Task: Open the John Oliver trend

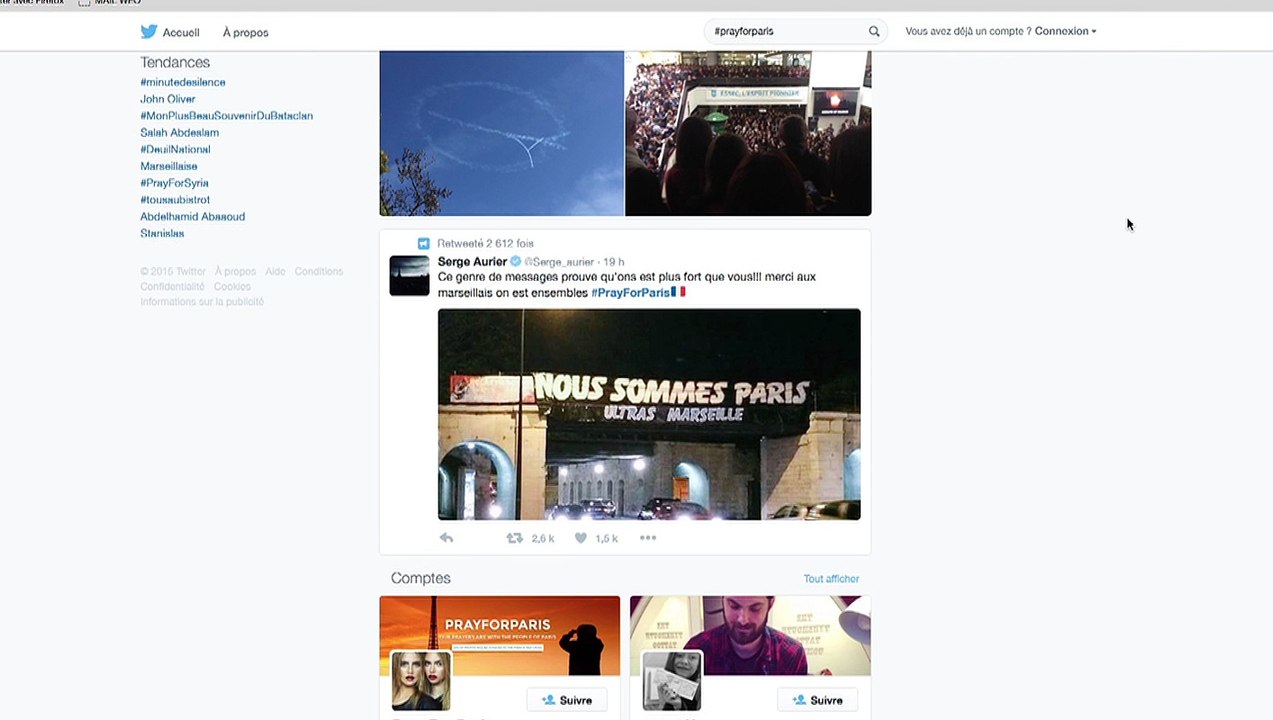Action: (x=168, y=99)
